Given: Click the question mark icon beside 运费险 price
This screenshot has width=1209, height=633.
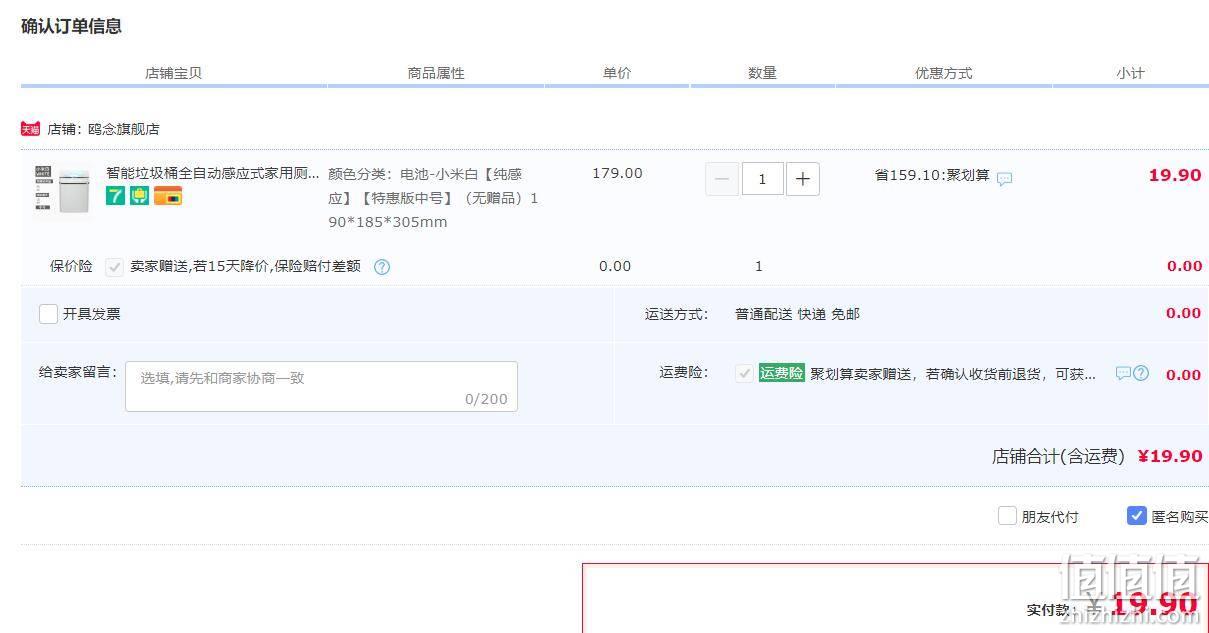Looking at the screenshot, I should pos(1141,373).
